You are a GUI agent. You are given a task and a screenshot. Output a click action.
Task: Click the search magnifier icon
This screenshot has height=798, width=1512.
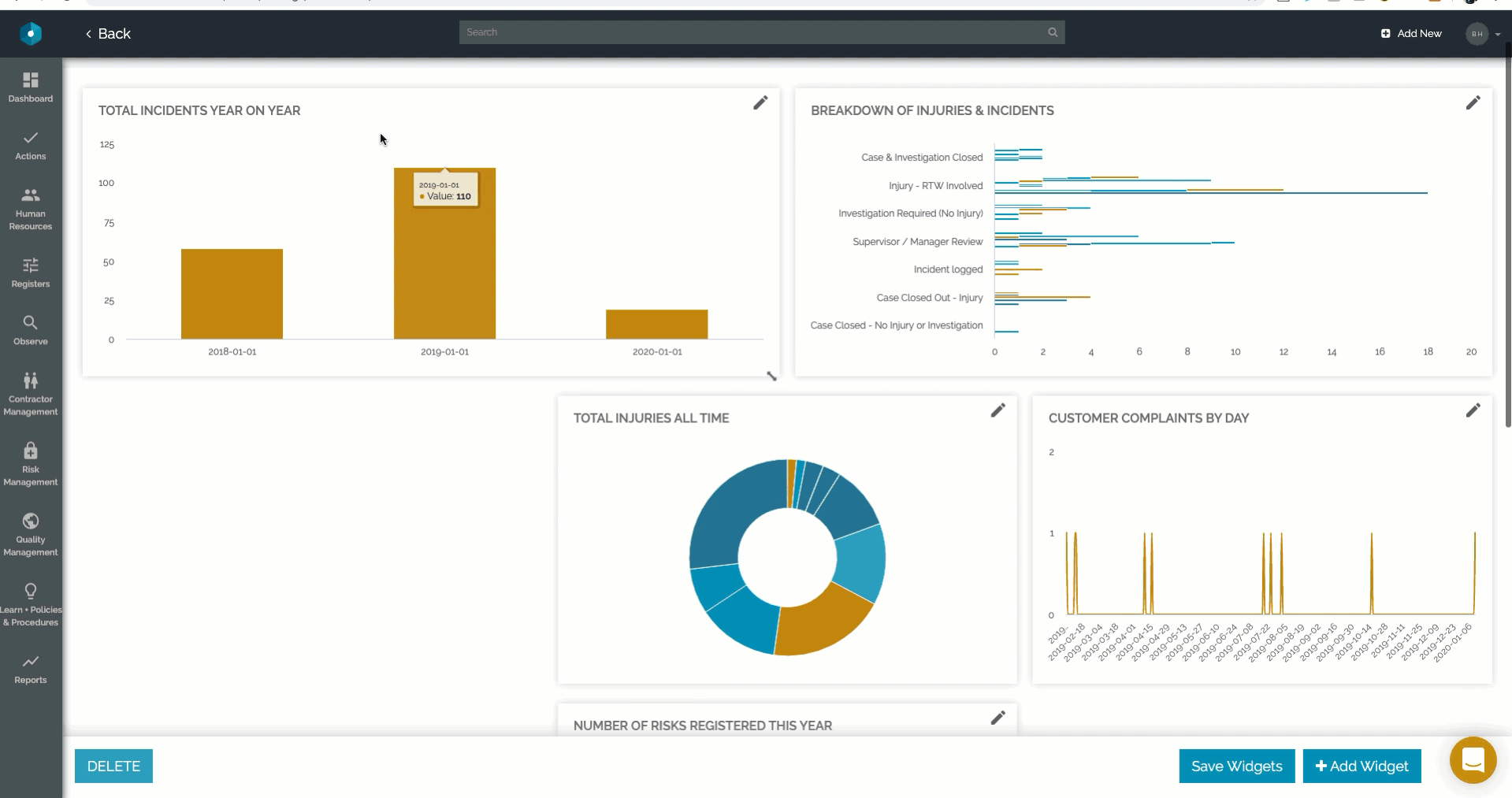coord(1053,32)
